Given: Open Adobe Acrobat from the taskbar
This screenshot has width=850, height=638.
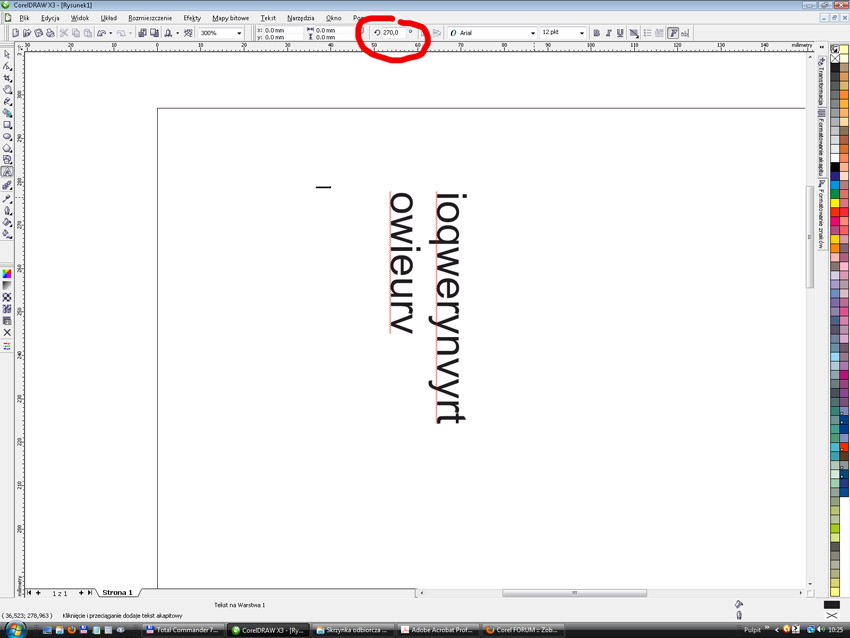Looking at the screenshot, I should [438, 630].
